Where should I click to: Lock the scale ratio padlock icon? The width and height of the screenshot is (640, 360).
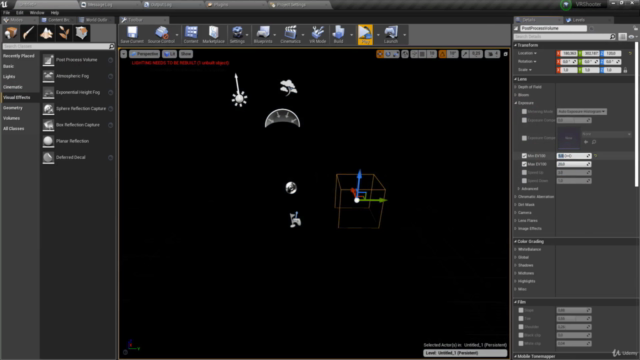[x=625, y=70]
